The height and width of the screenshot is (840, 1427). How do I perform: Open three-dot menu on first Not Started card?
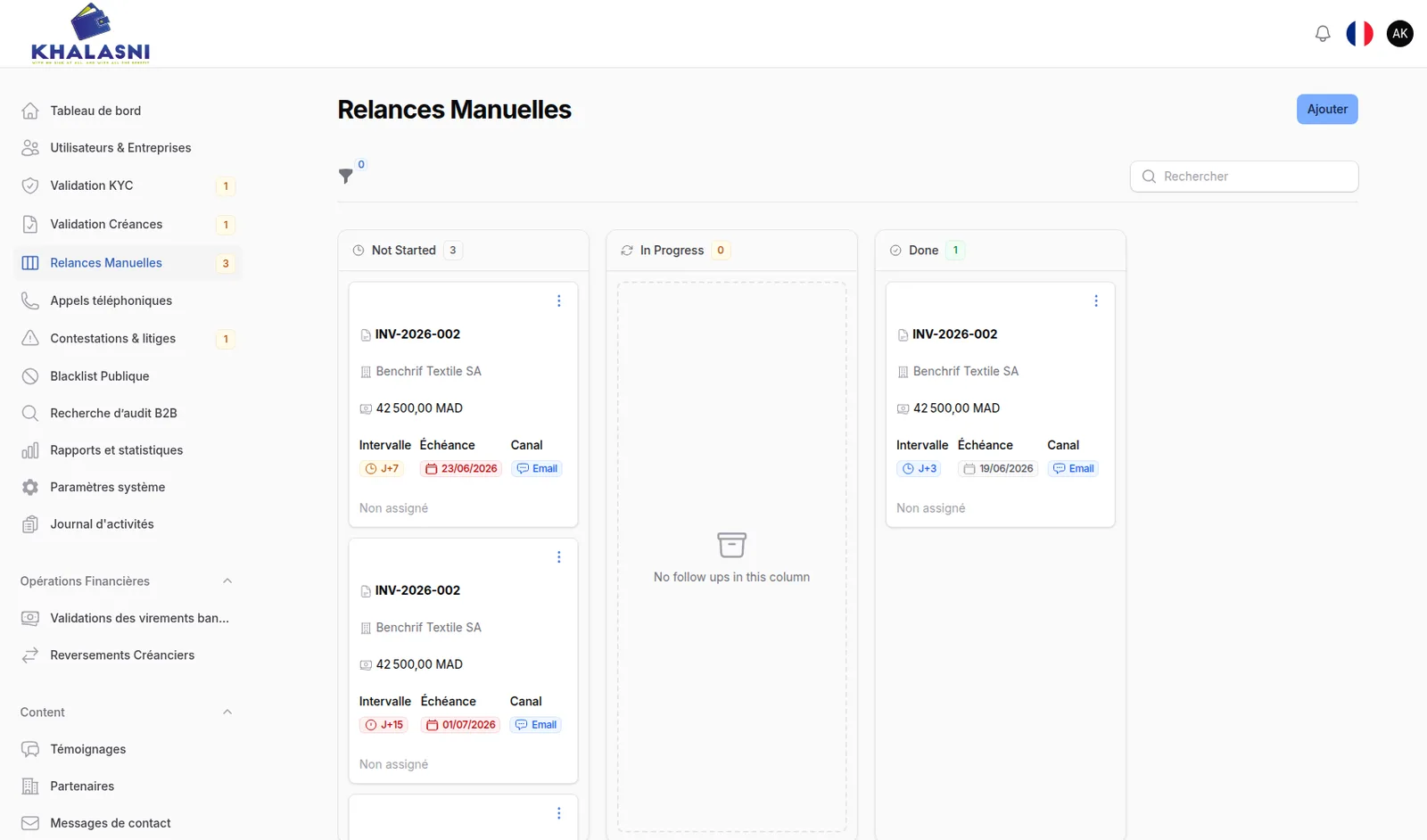[559, 301]
